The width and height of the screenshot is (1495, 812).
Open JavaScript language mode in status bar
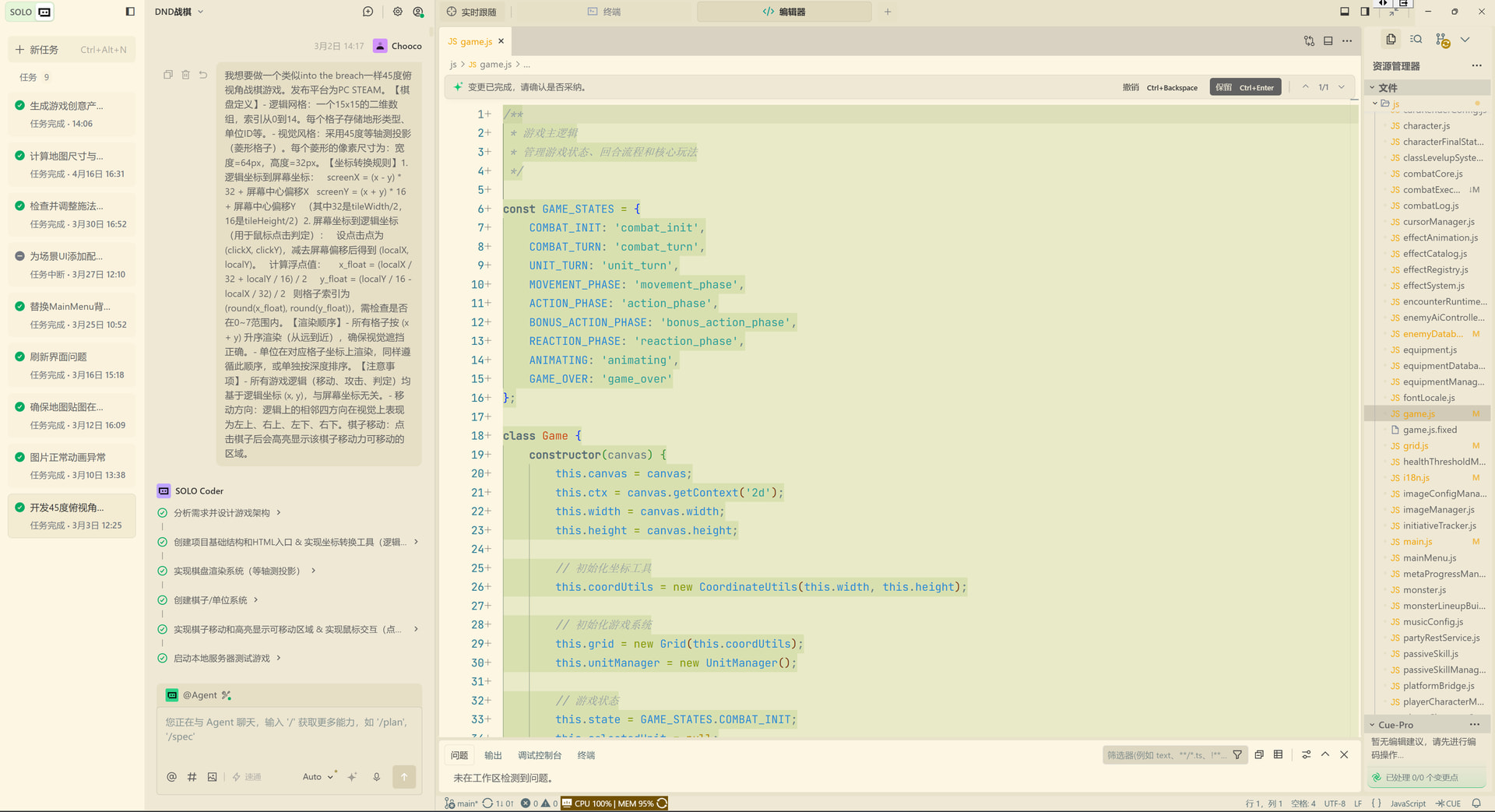pos(1408,803)
